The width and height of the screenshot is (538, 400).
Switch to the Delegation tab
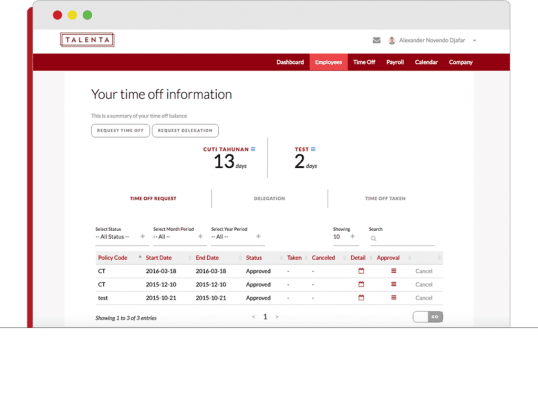click(x=269, y=198)
